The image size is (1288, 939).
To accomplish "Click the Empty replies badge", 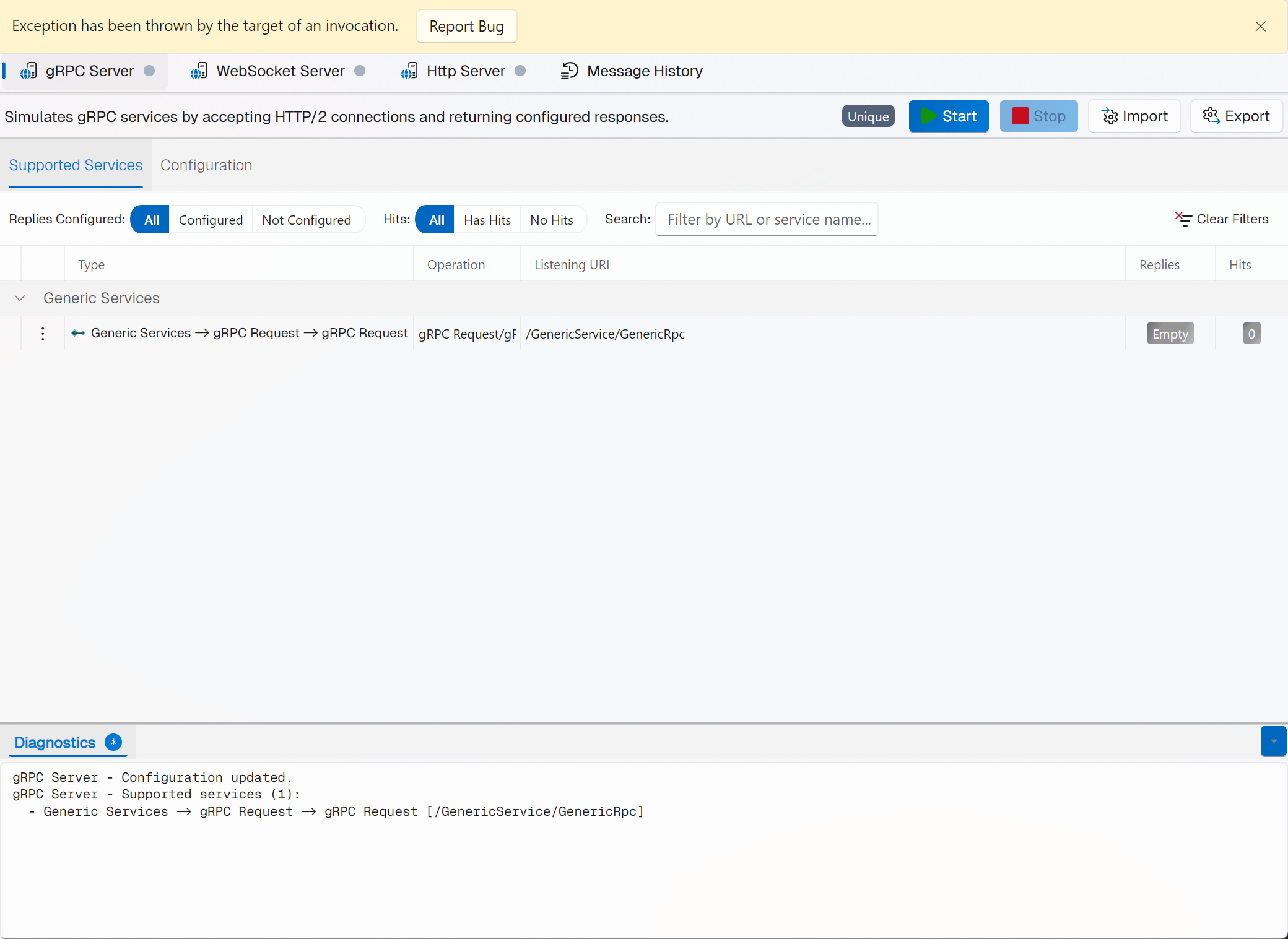I will 1170,334.
